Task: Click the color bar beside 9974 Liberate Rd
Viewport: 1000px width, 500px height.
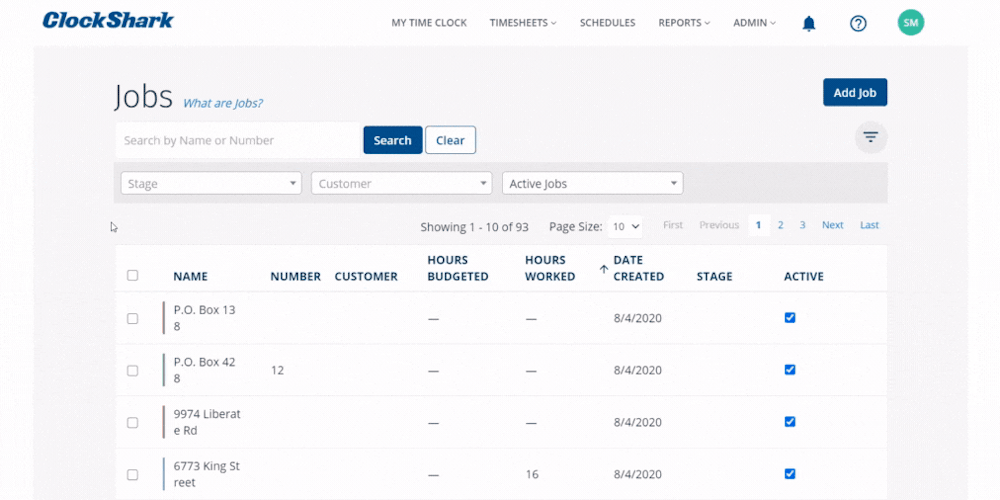Action: (163, 422)
